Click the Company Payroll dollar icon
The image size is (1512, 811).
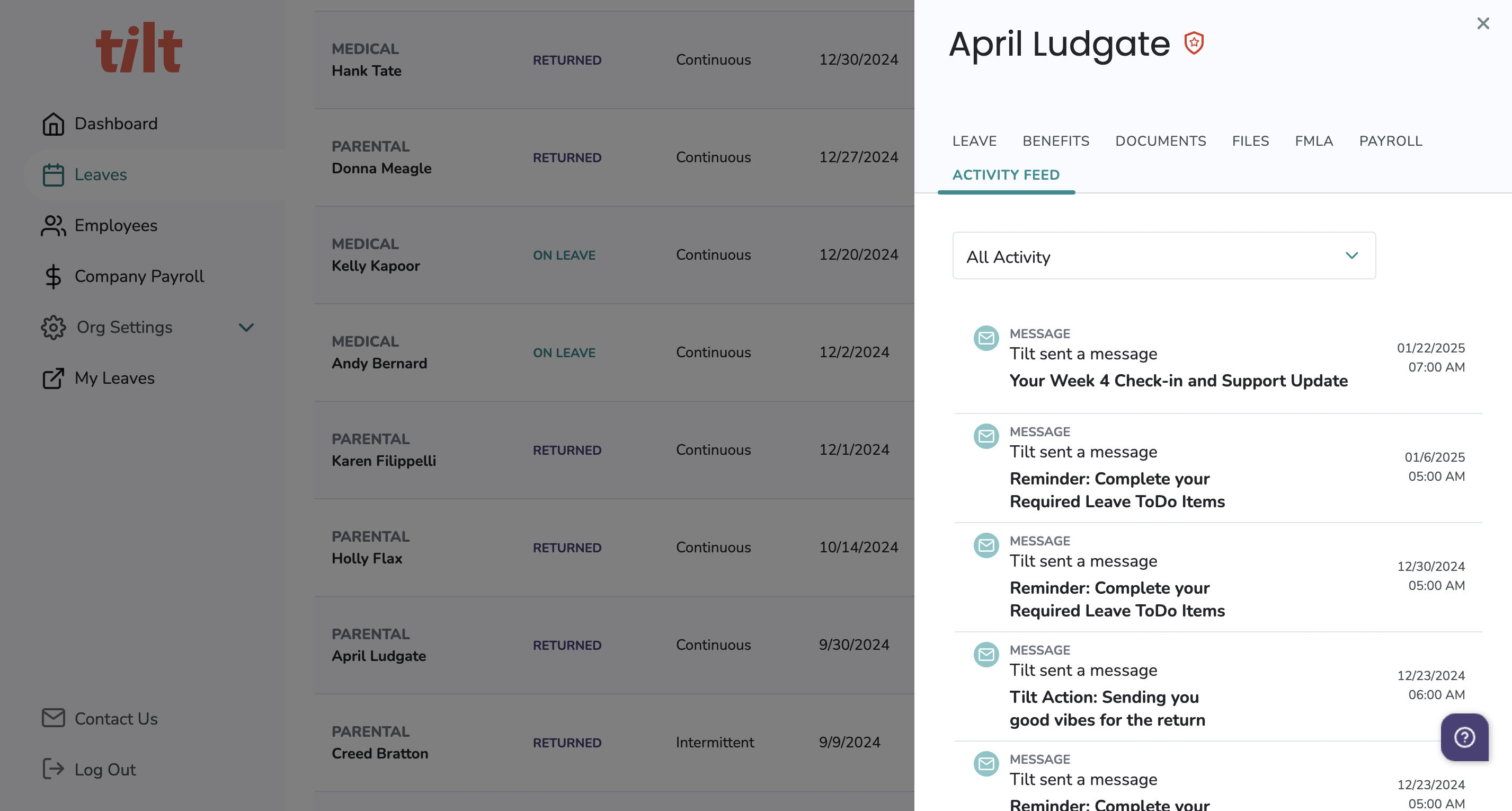coord(53,277)
